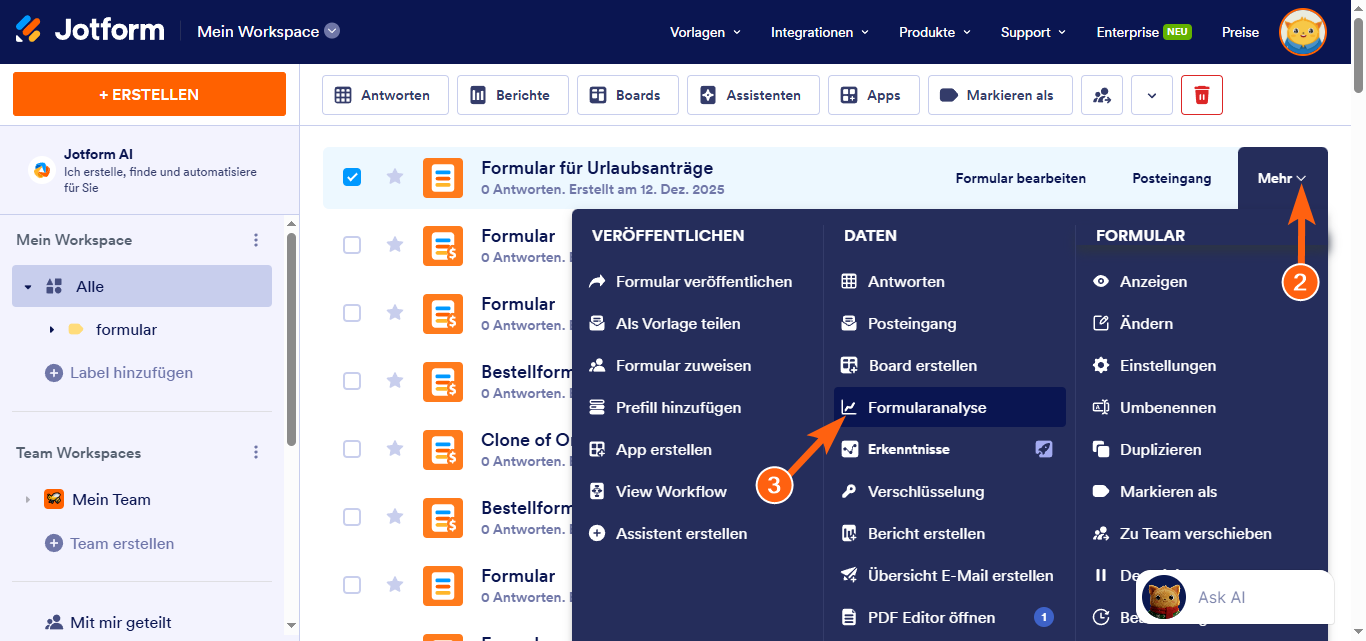1366x641 pixels.
Task: Click the Ask AI avatar icon
Action: tap(1164, 596)
